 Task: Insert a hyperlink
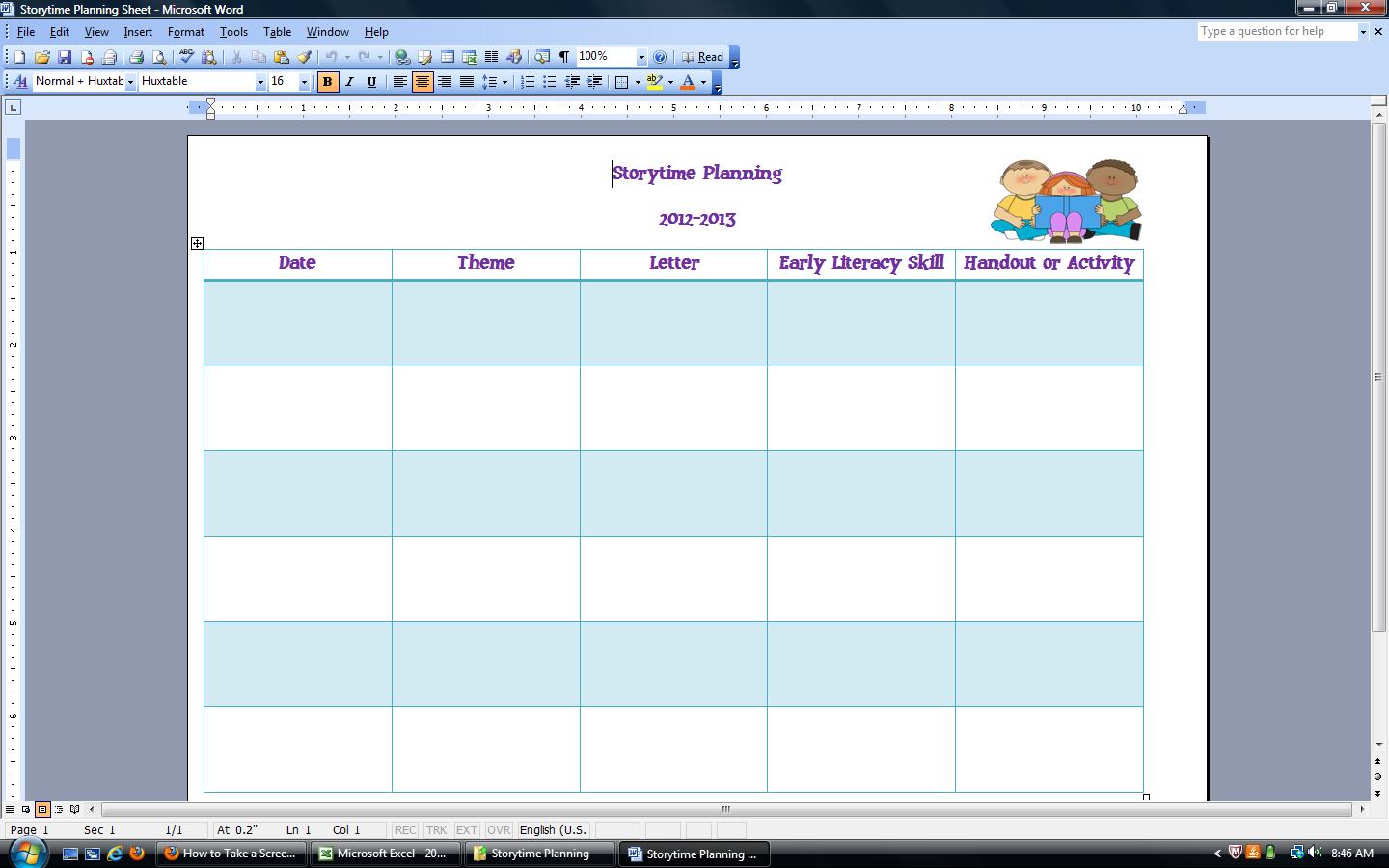coord(402,57)
